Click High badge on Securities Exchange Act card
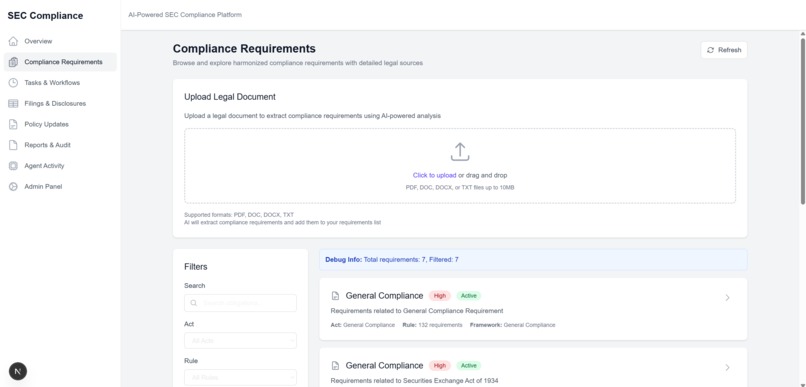Viewport: 806px width, 387px height. pyautogui.click(x=439, y=366)
